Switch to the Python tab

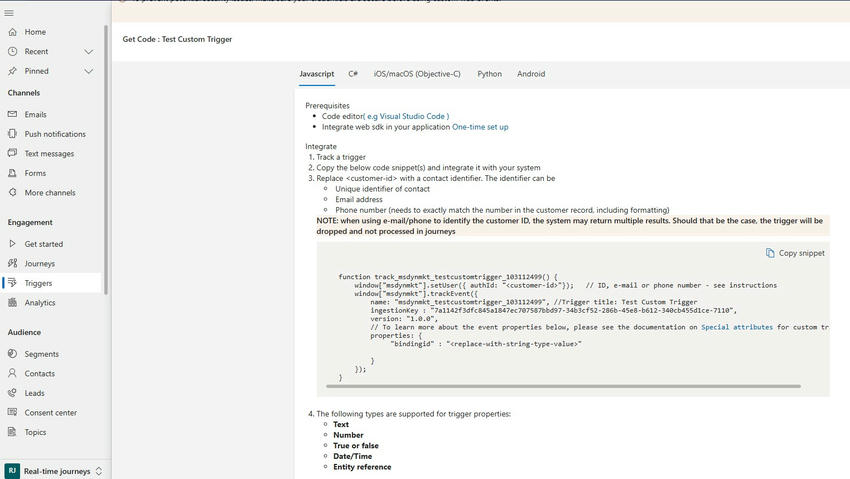click(x=489, y=74)
